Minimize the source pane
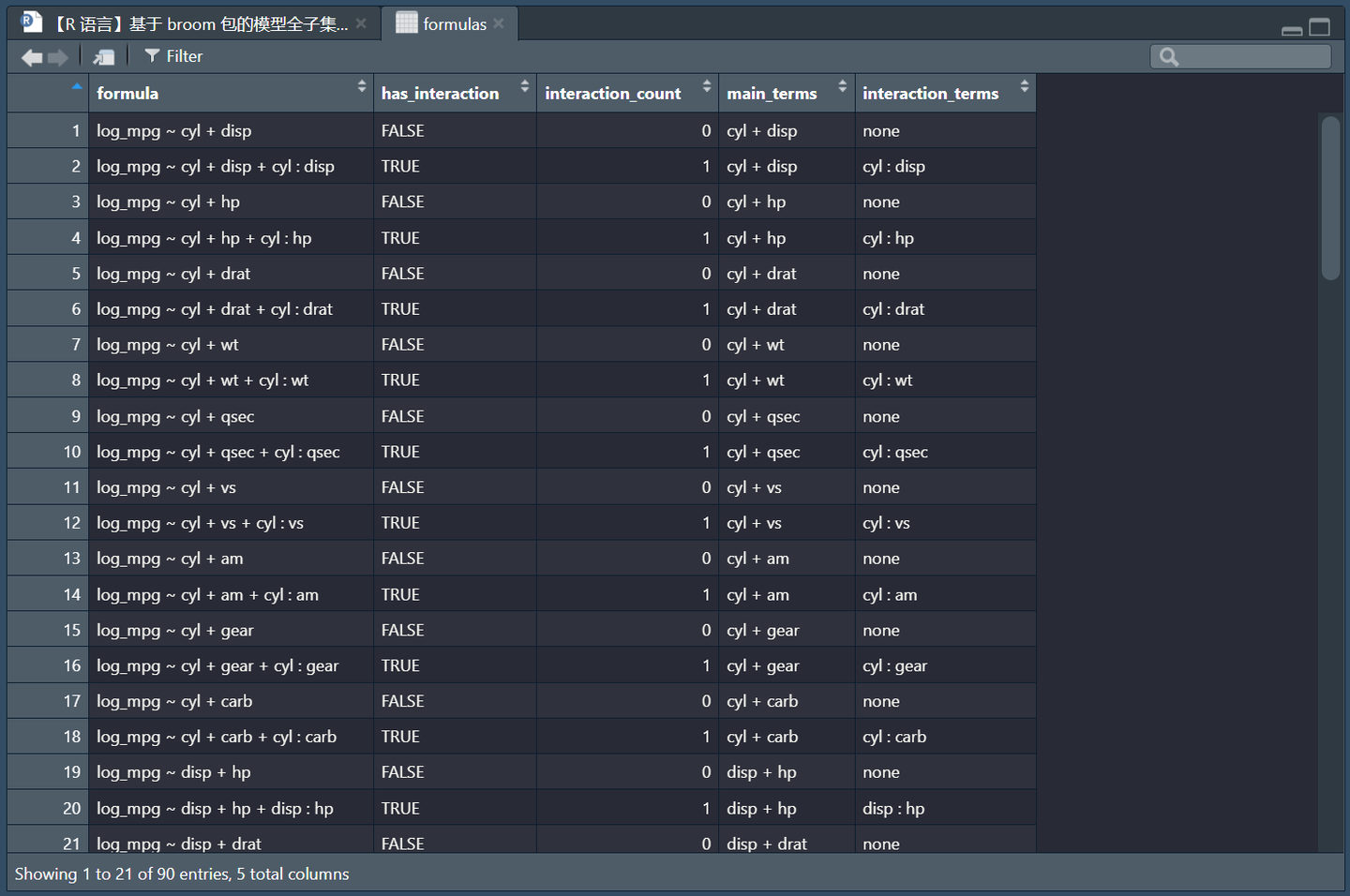 point(1292,29)
